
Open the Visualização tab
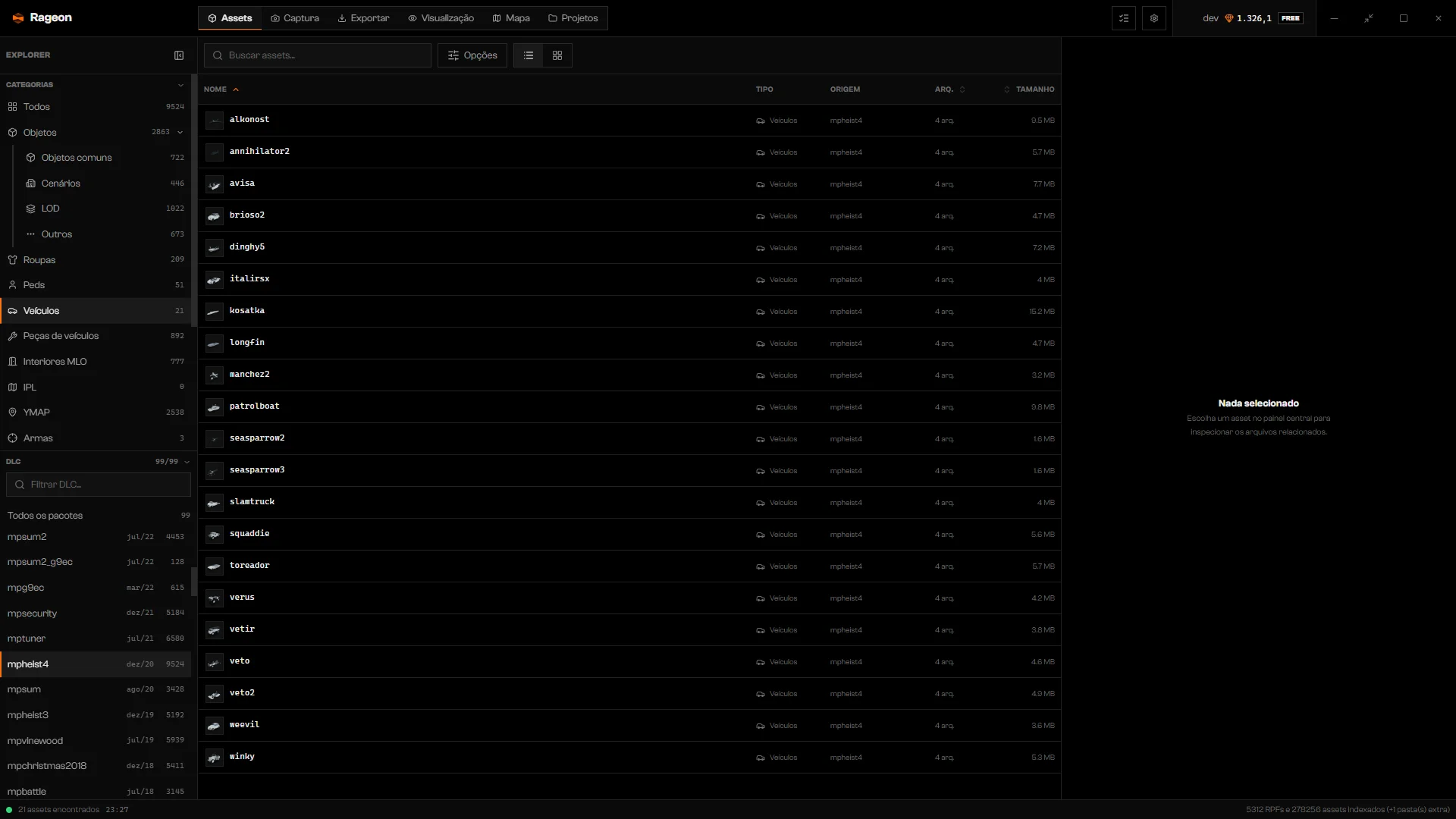pyautogui.click(x=441, y=18)
